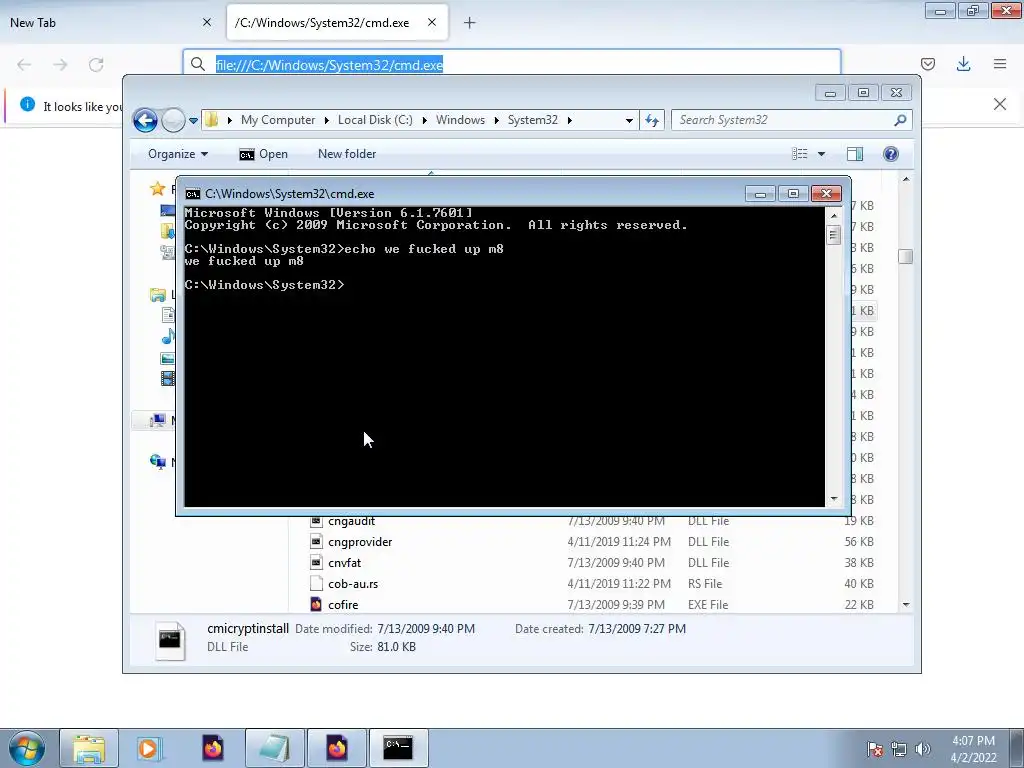Close the New Tab tab
This screenshot has height=768, width=1024.
coord(206,22)
